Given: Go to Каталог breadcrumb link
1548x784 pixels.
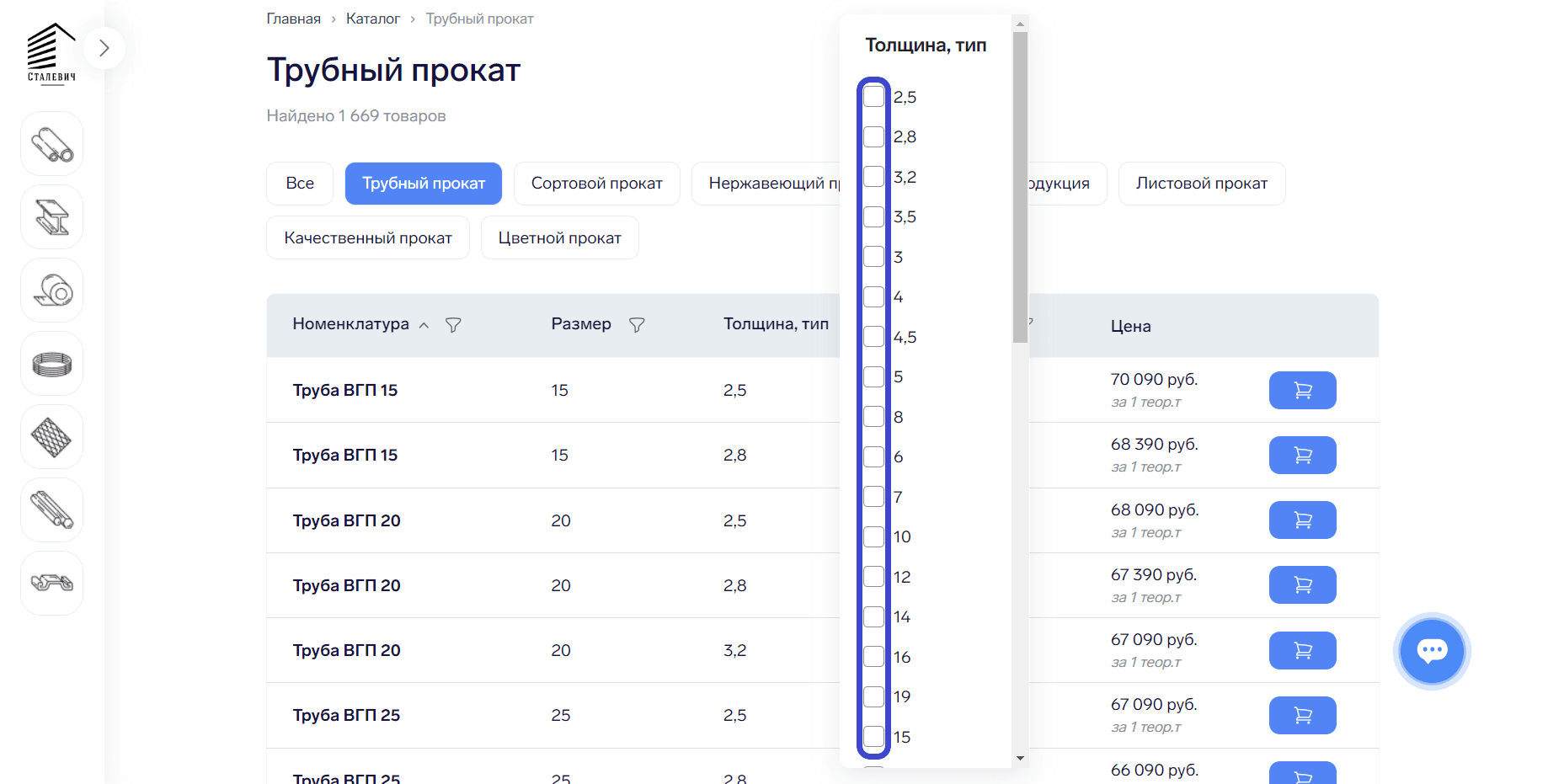Looking at the screenshot, I should [373, 19].
